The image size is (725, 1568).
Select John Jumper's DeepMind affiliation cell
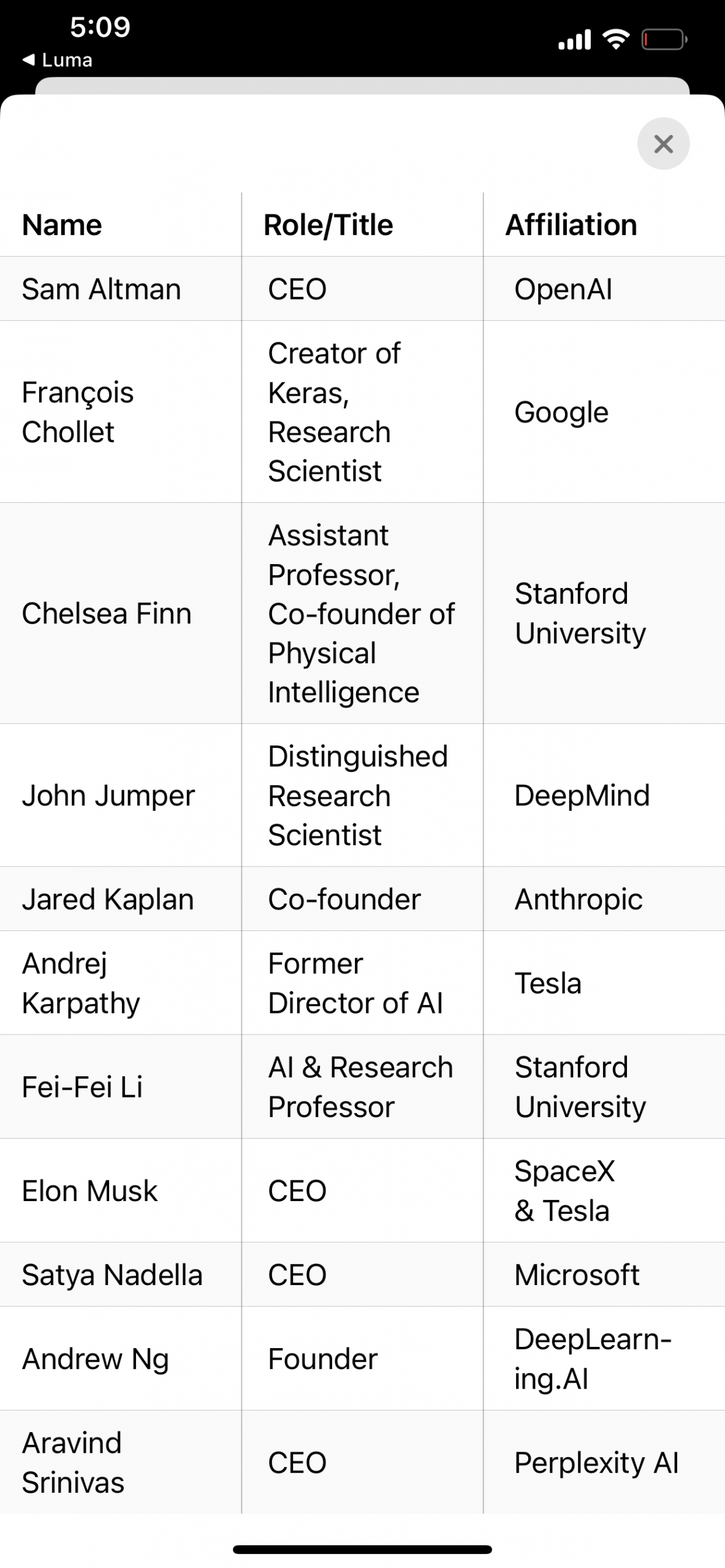click(582, 796)
